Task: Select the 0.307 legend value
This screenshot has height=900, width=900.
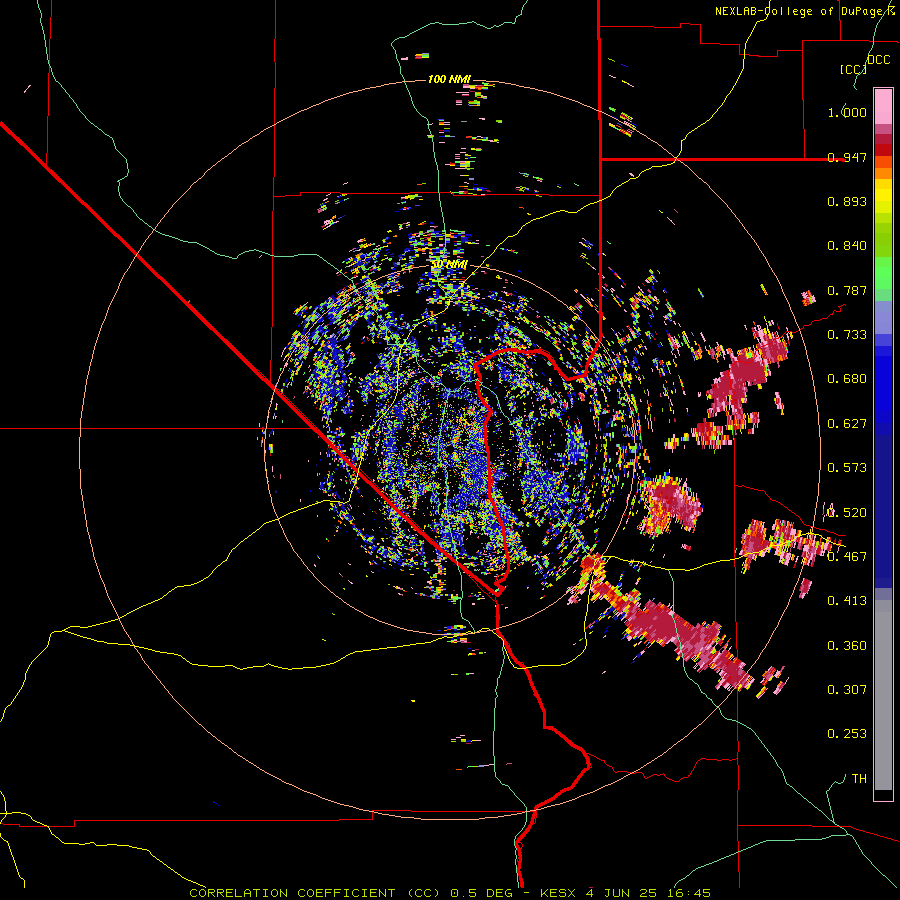Action: 847,690
